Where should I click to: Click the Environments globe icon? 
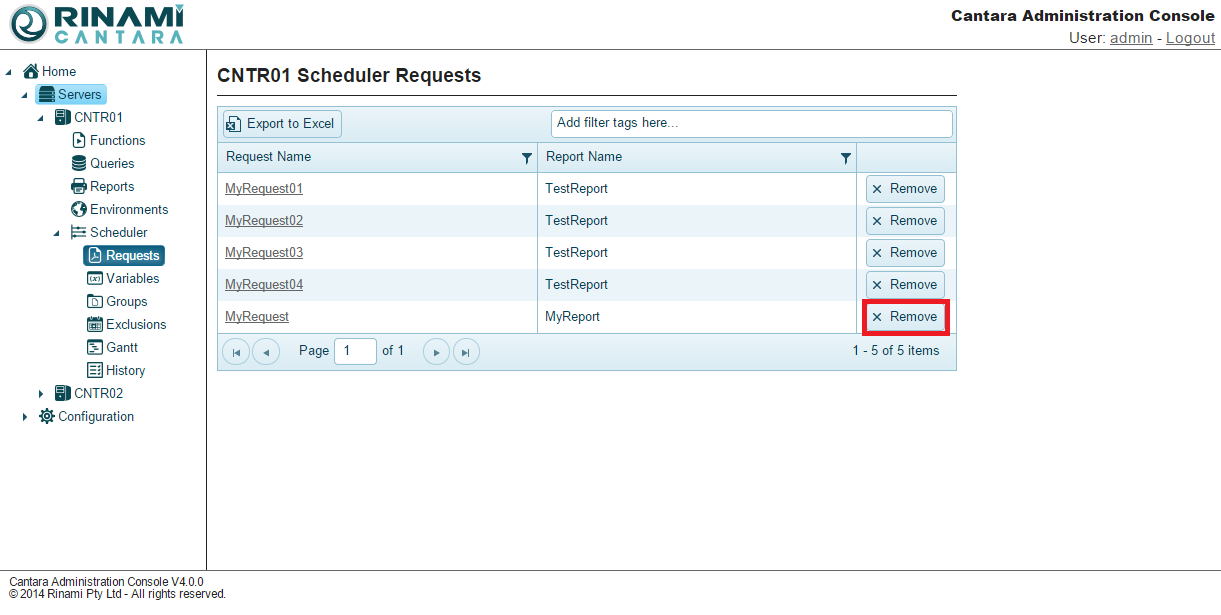pyautogui.click(x=79, y=210)
